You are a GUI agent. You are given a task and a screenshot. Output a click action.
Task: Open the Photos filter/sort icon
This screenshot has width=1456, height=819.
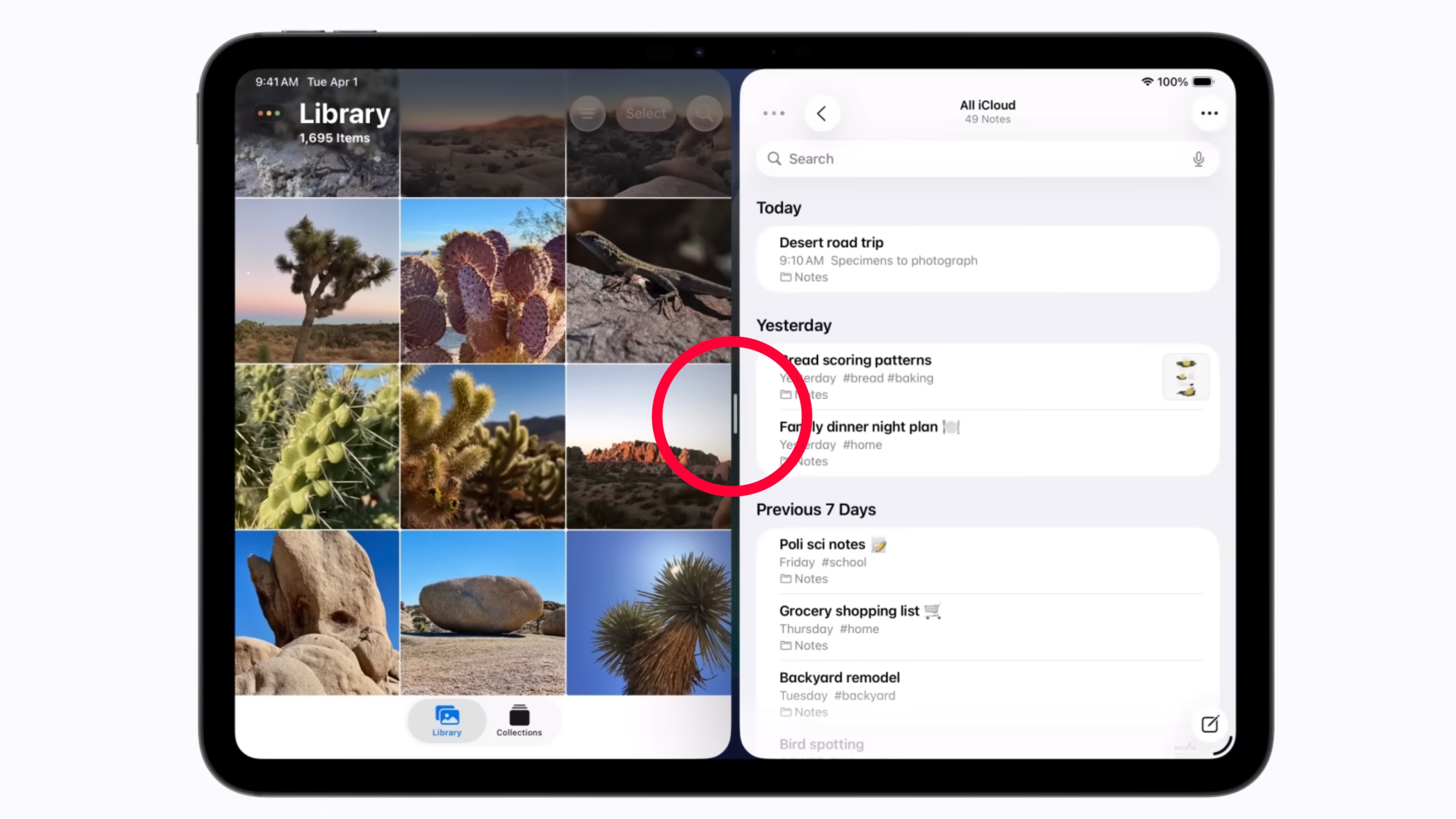(587, 114)
